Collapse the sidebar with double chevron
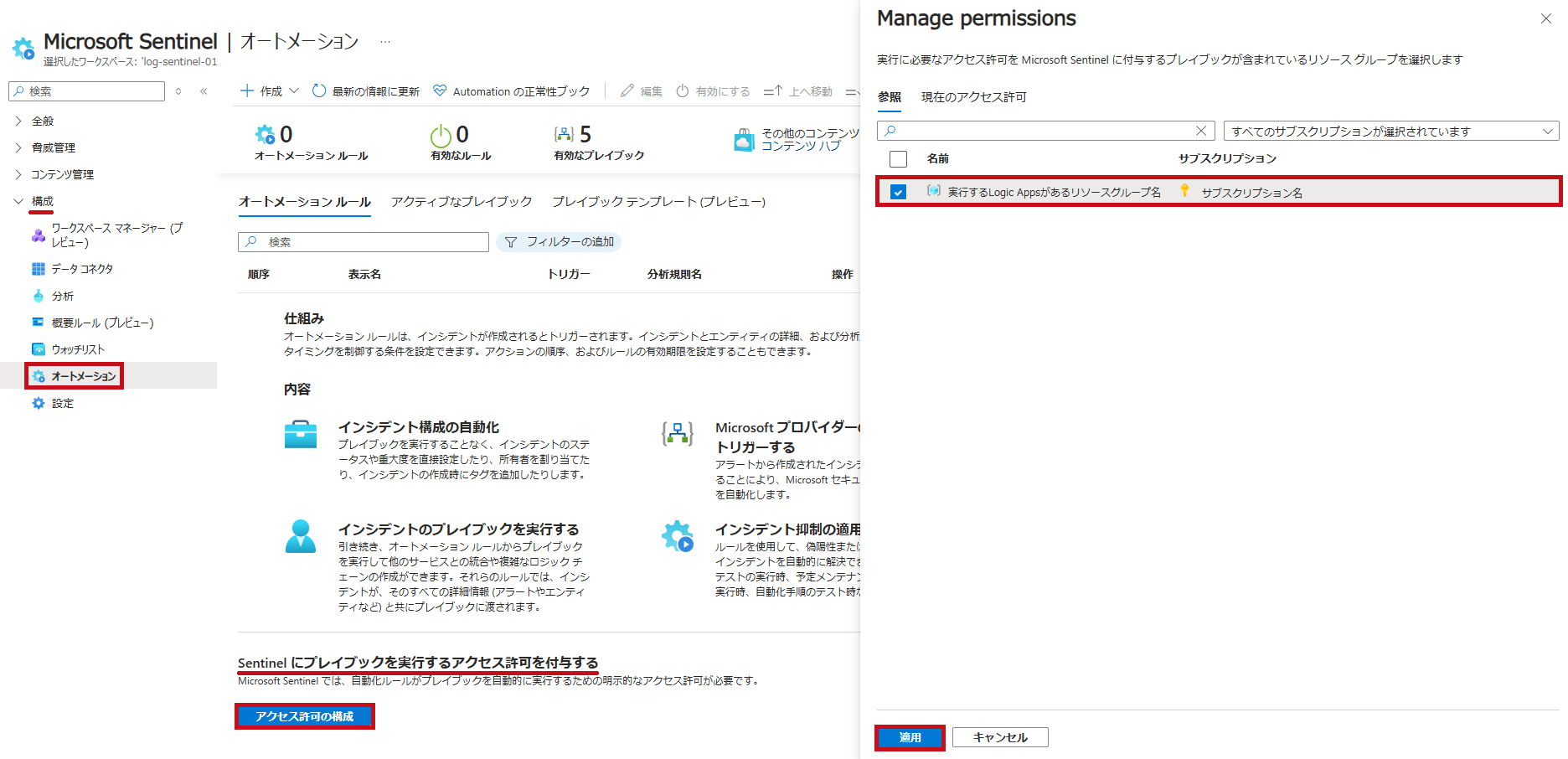 [x=204, y=91]
